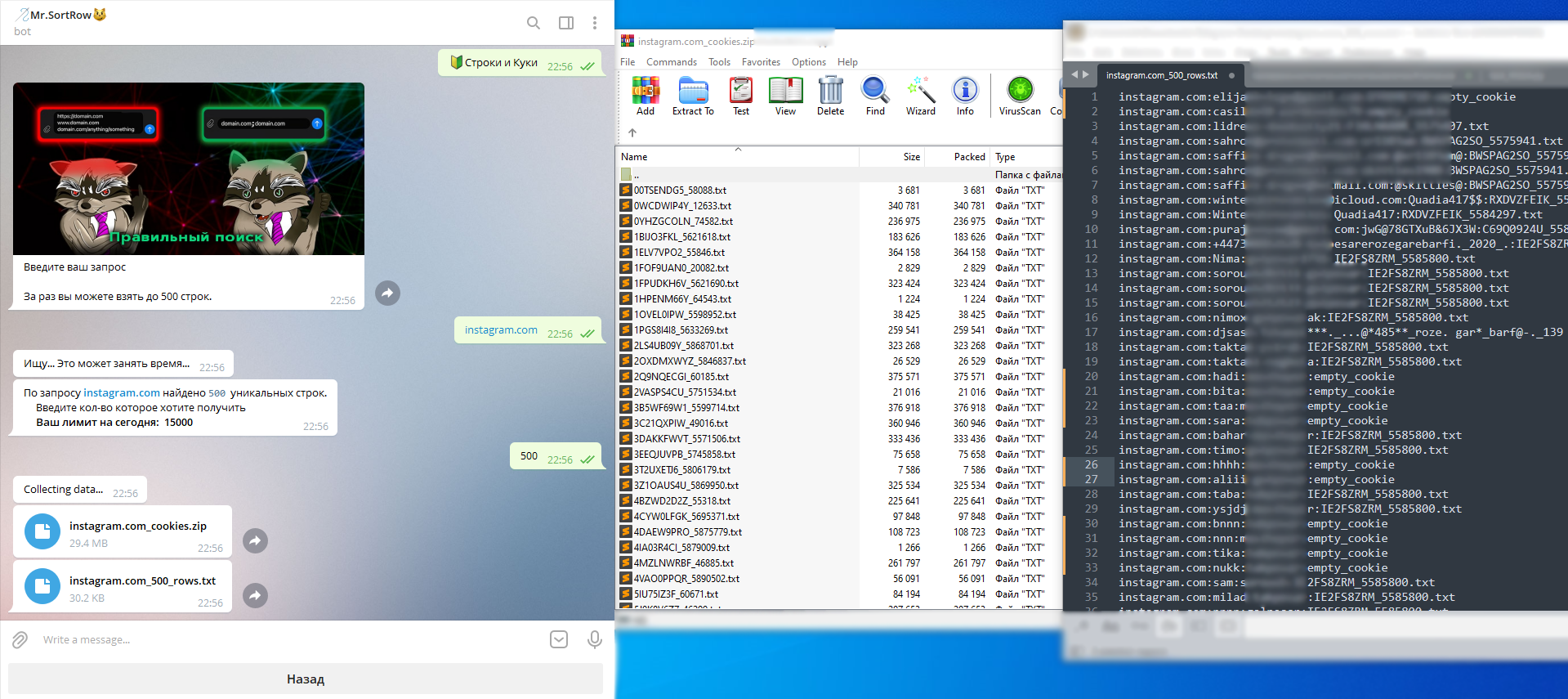
Task: Show archive Info in WinRAR
Action: click(x=965, y=96)
